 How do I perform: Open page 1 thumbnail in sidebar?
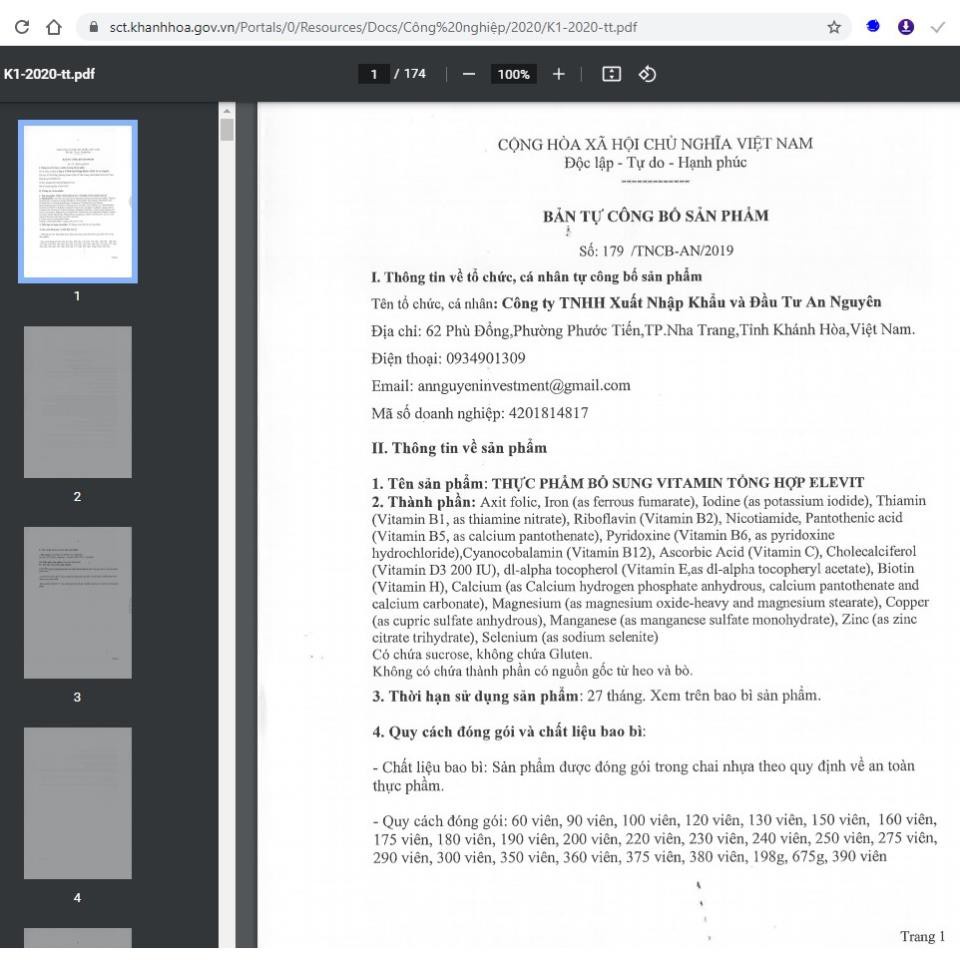pyautogui.click(x=78, y=201)
